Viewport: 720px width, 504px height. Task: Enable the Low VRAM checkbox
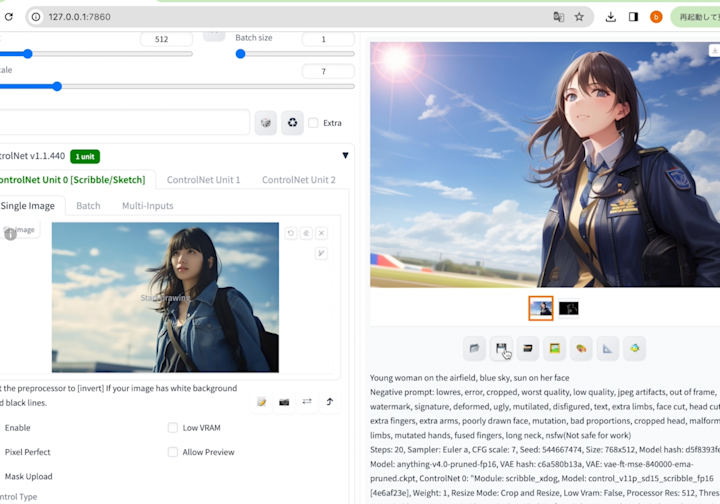173,428
